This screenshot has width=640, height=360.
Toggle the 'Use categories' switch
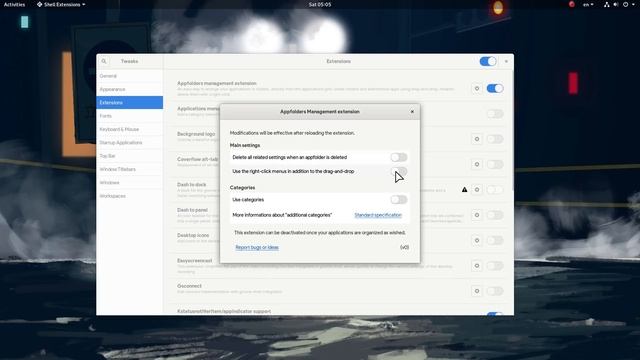[399, 200]
